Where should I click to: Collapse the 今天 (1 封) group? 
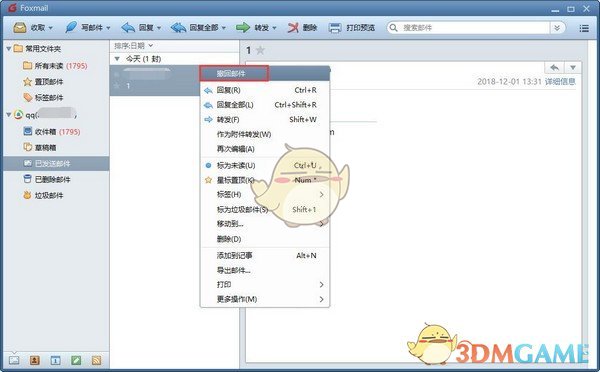(x=117, y=59)
